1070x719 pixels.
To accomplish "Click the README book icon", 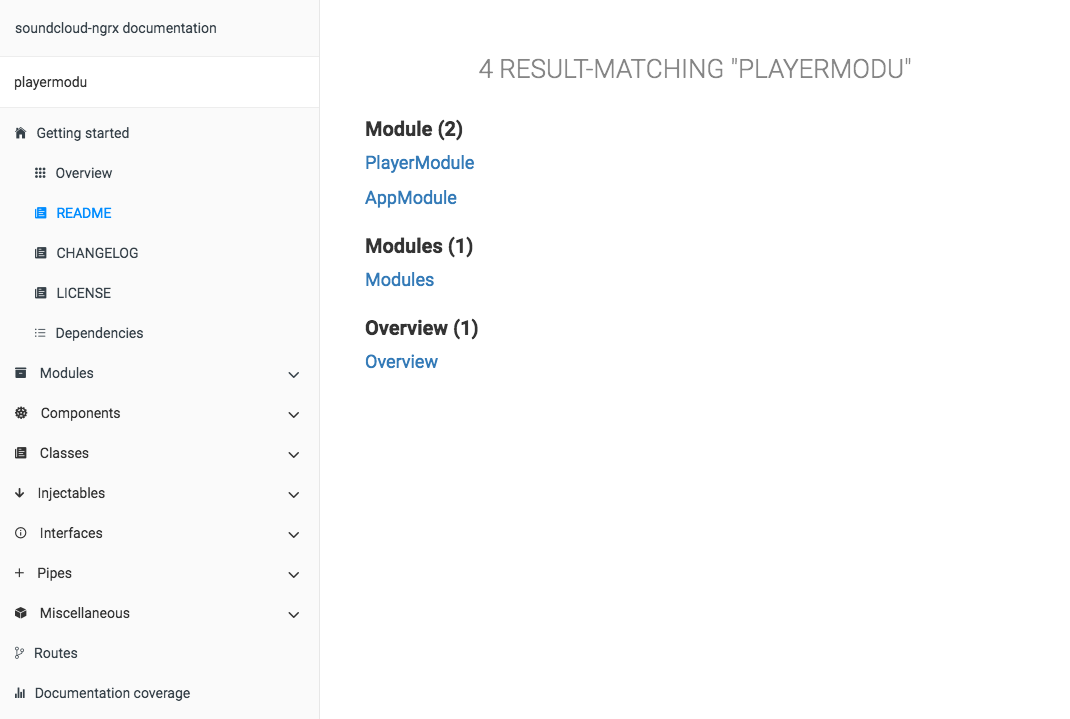I will [x=41, y=212].
